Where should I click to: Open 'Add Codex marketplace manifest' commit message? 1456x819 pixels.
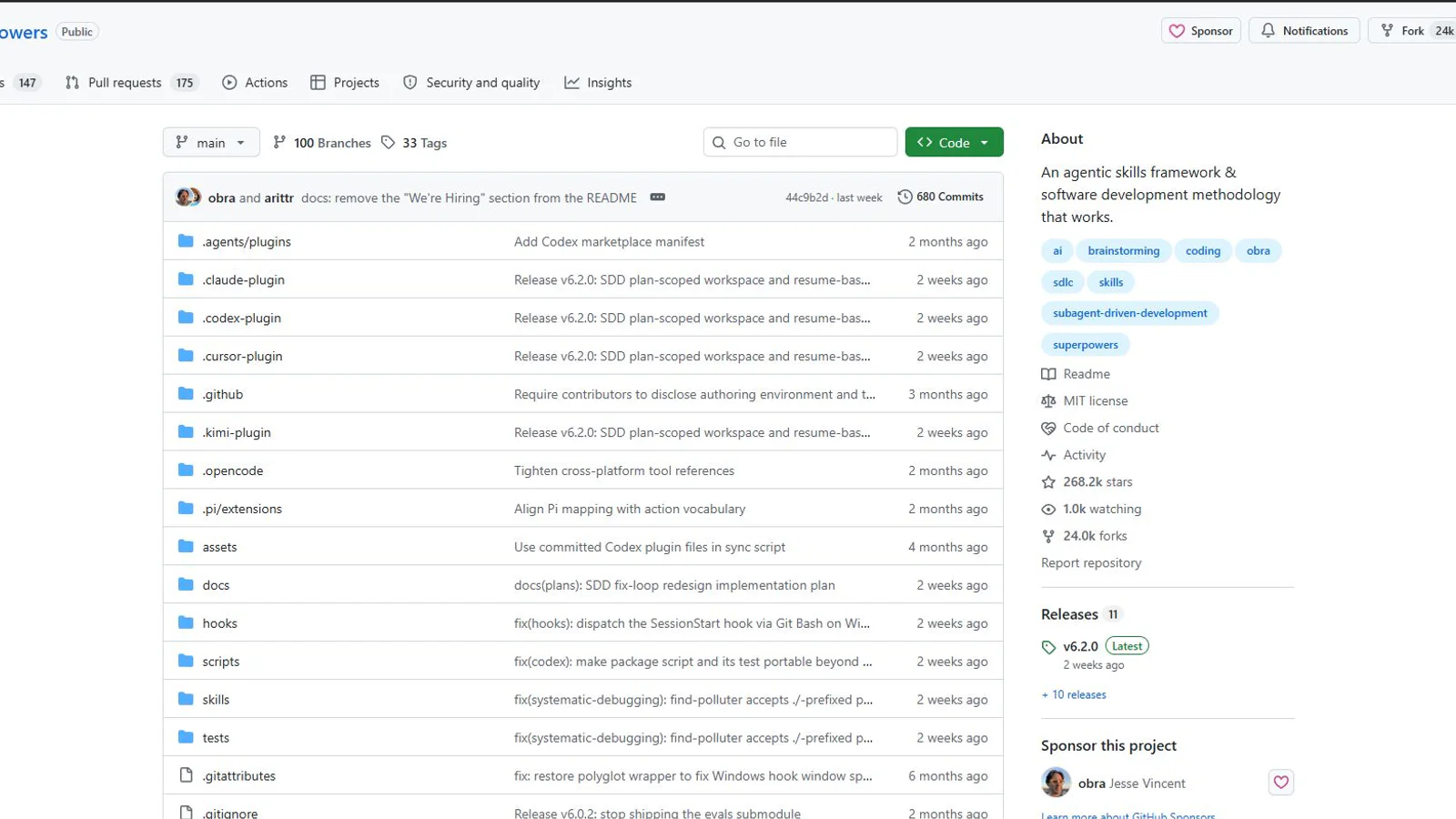pos(609,241)
